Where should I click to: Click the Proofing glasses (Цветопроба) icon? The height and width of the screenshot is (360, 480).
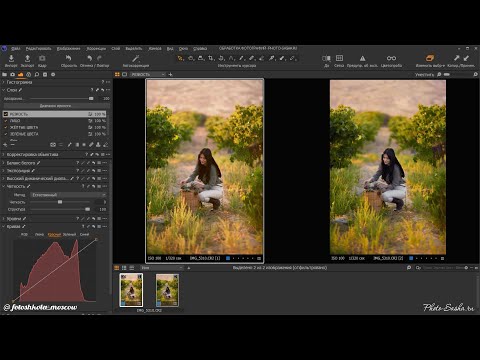click(391, 58)
